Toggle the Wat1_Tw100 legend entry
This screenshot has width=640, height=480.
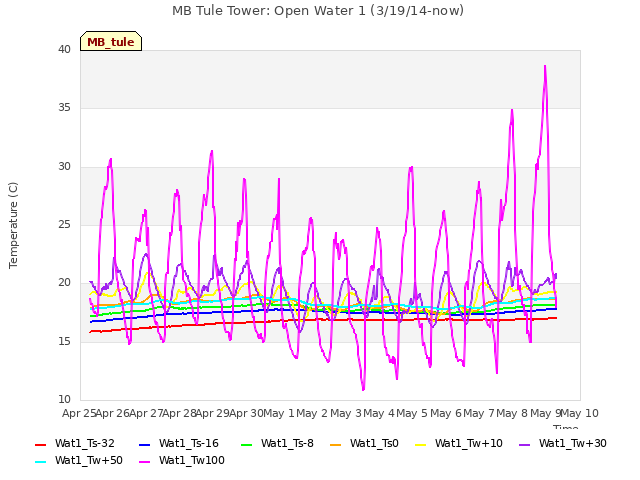pyautogui.click(x=182, y=460)
